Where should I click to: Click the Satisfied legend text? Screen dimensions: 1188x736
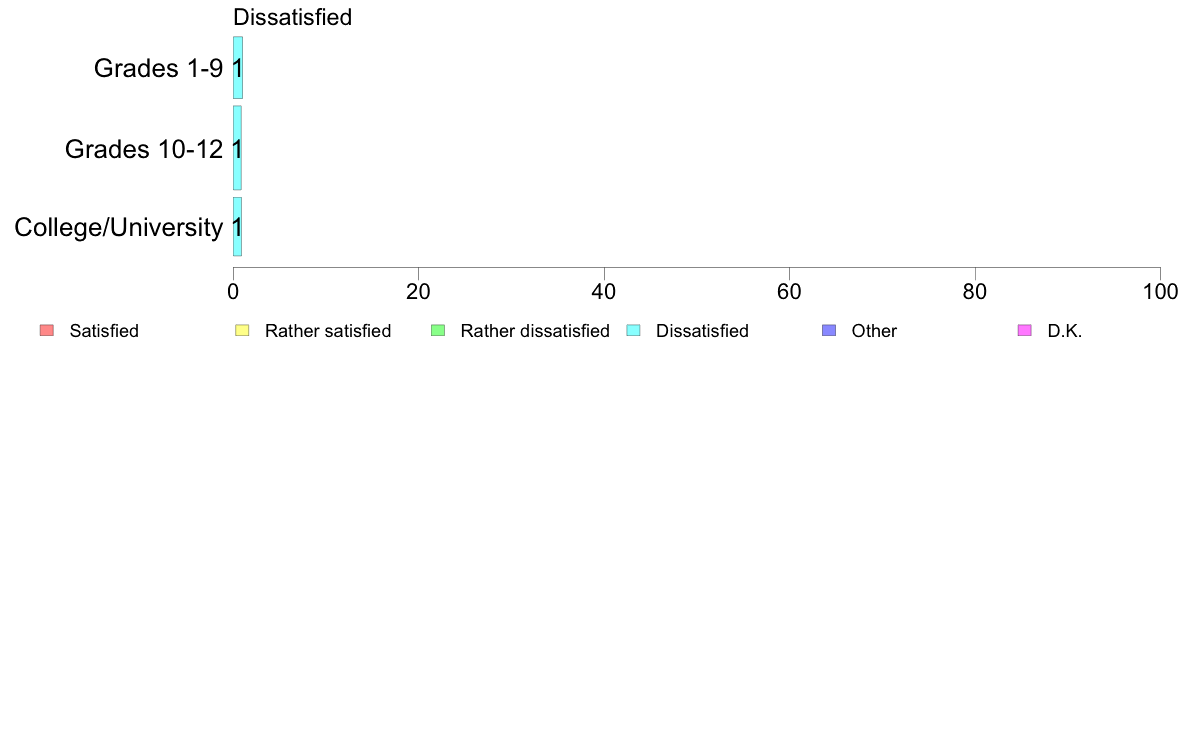pyautogui.click(x=104, y=331)
